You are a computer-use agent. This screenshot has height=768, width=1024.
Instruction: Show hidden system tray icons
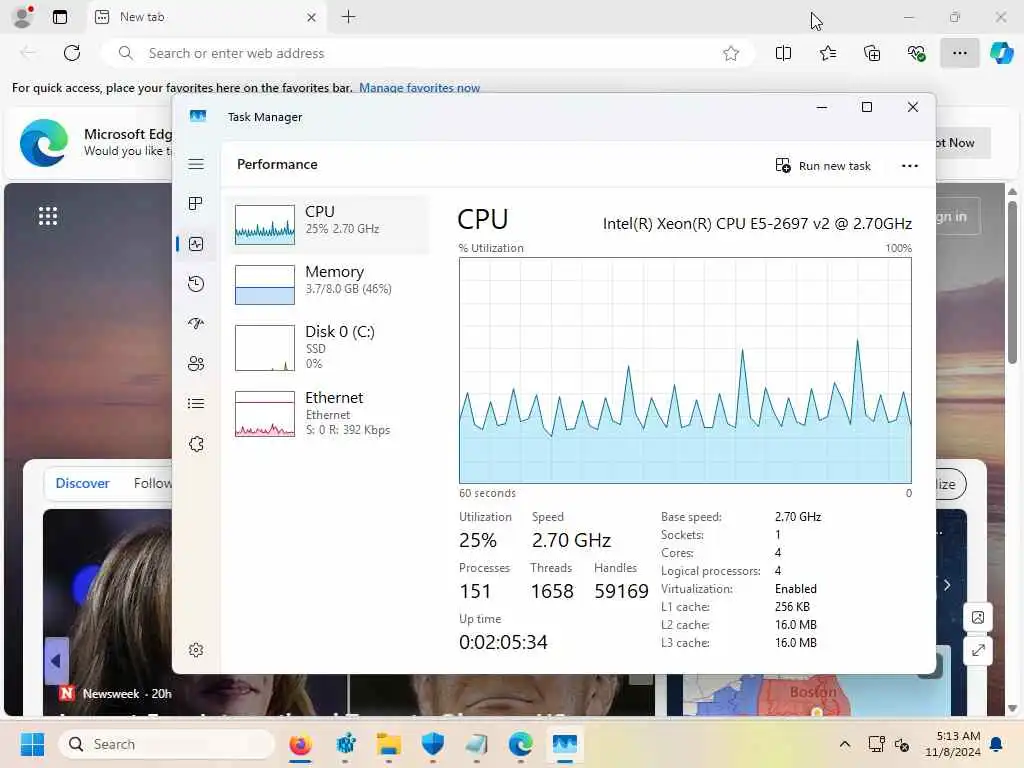(x=844, y=744)
